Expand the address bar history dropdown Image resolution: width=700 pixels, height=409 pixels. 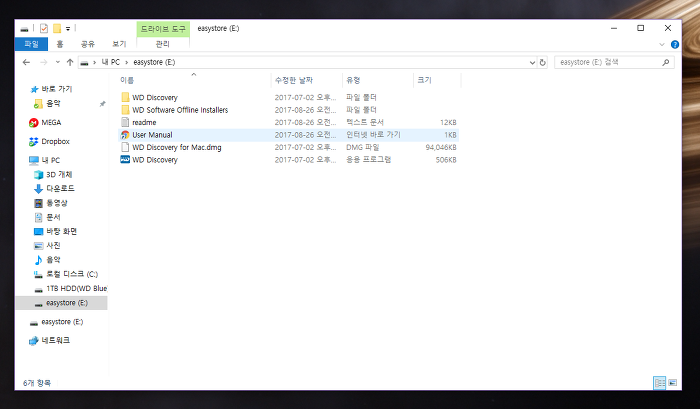click(532, 63)
